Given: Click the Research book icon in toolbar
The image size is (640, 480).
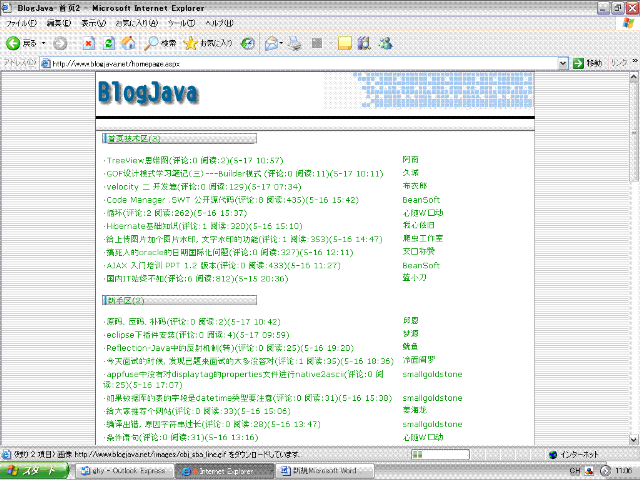Looking at the screenshot, I should point(364,43).
